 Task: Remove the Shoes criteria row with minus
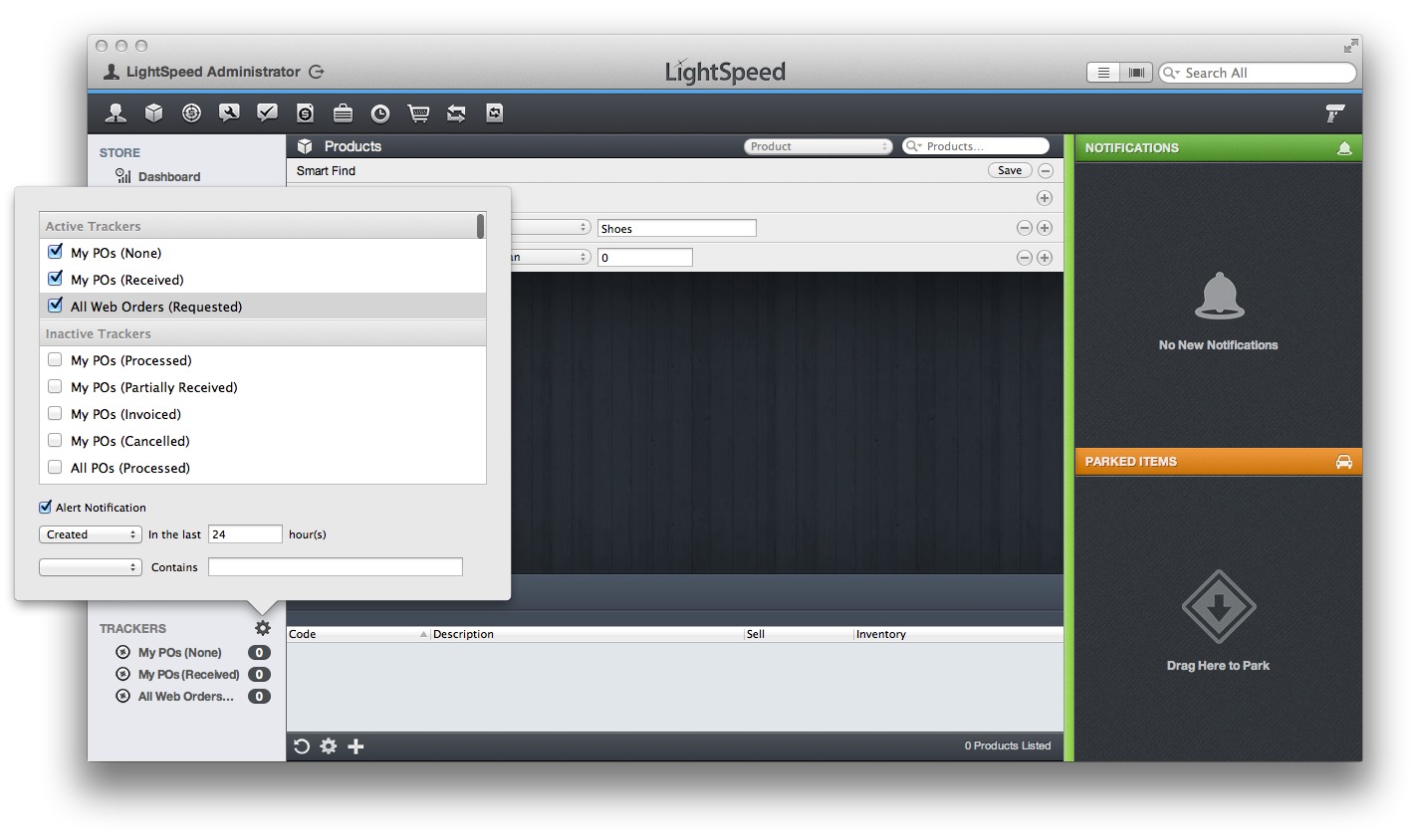(x=1024, y=228)
